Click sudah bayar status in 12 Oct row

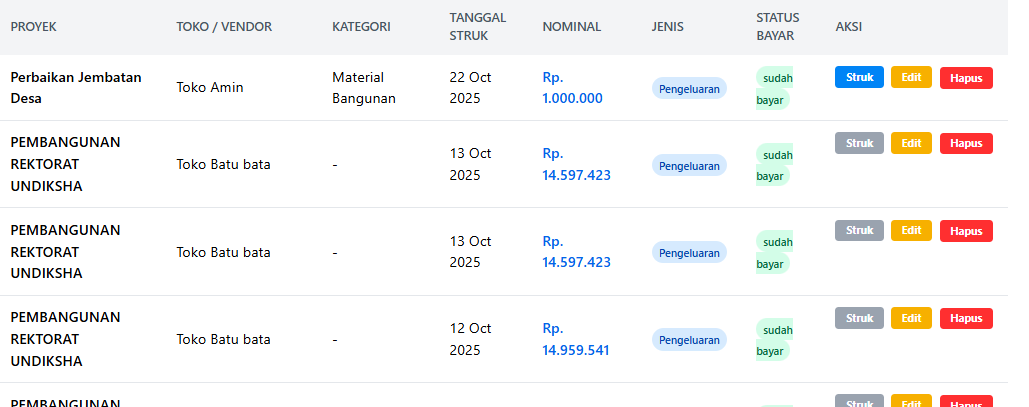tap(773, 339)
